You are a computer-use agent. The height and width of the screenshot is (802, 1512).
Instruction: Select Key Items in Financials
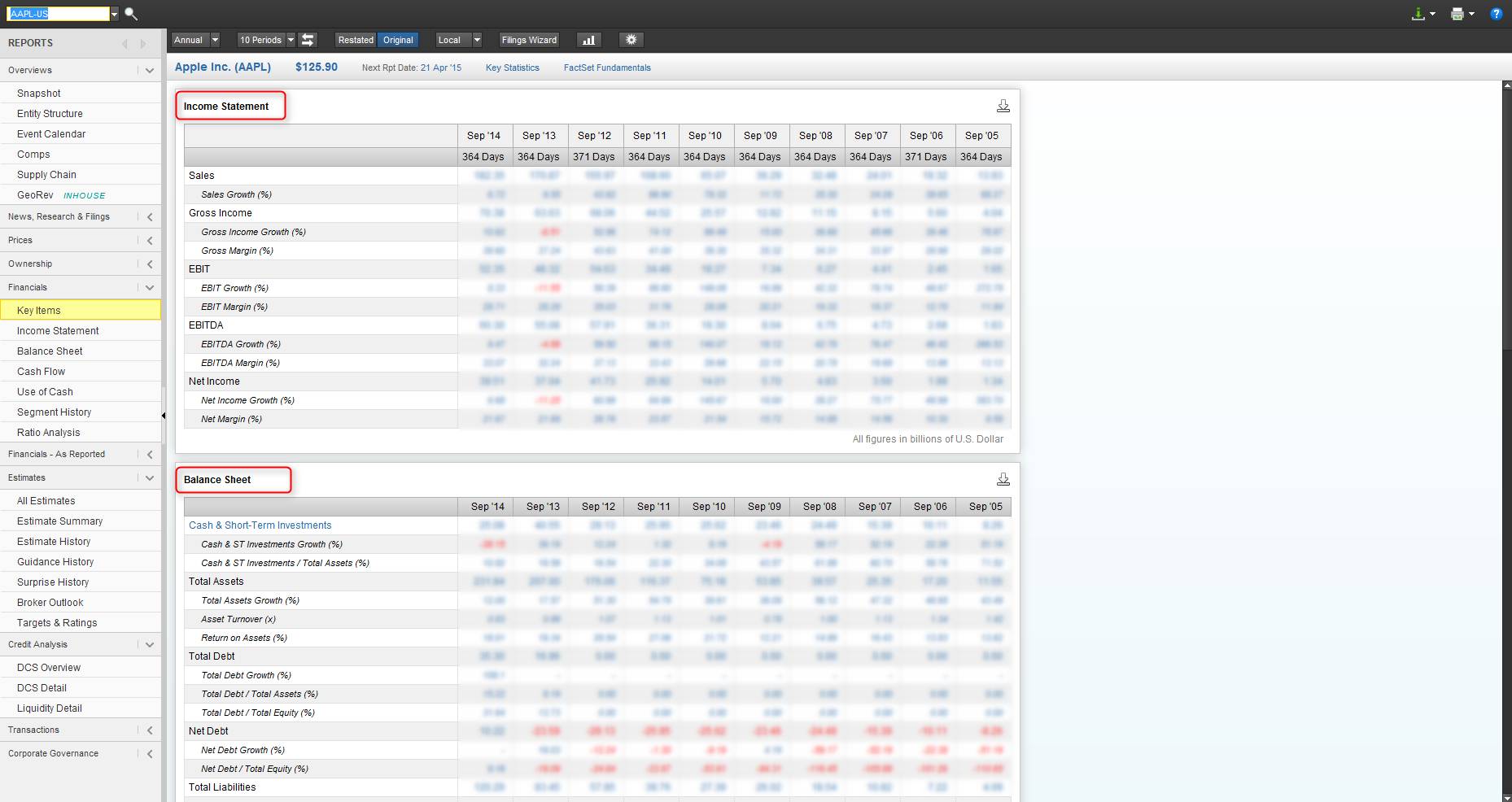click(x=81, y=310)
